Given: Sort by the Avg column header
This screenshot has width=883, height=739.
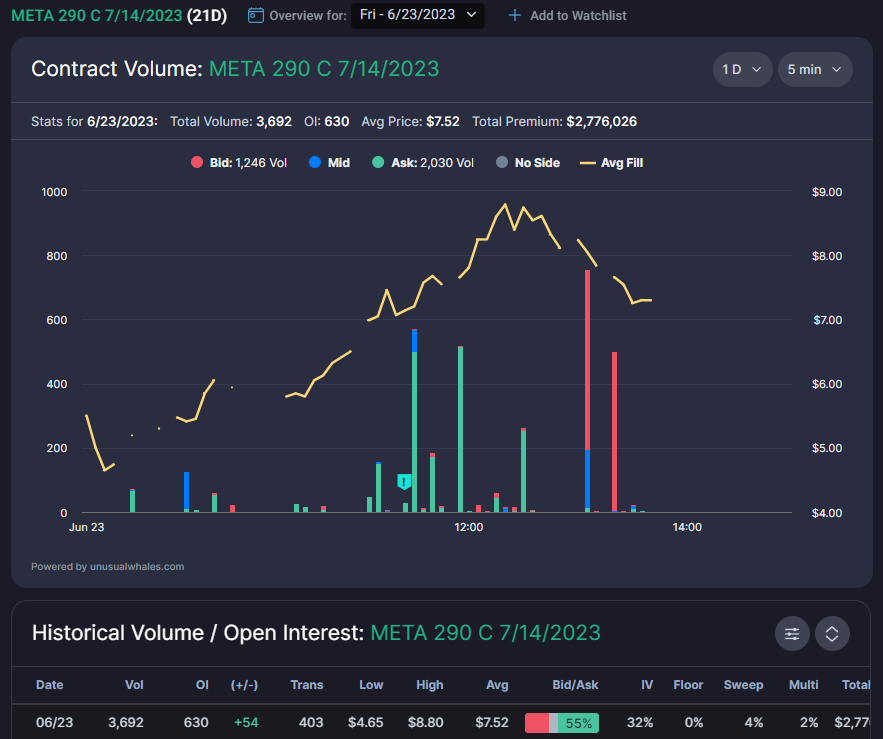Looking at the screenshot, I should (497, 685).
